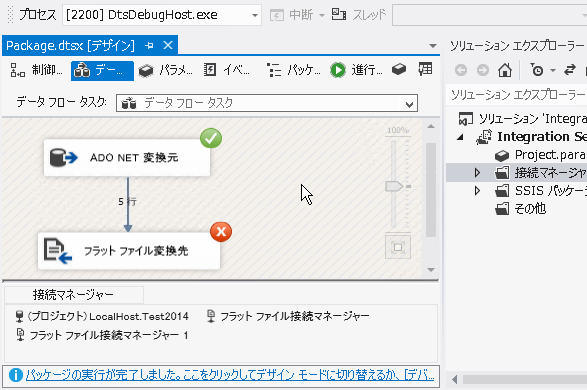Switch to the イベント ハンドラー tab
The image size is (587, 390).
226,70
